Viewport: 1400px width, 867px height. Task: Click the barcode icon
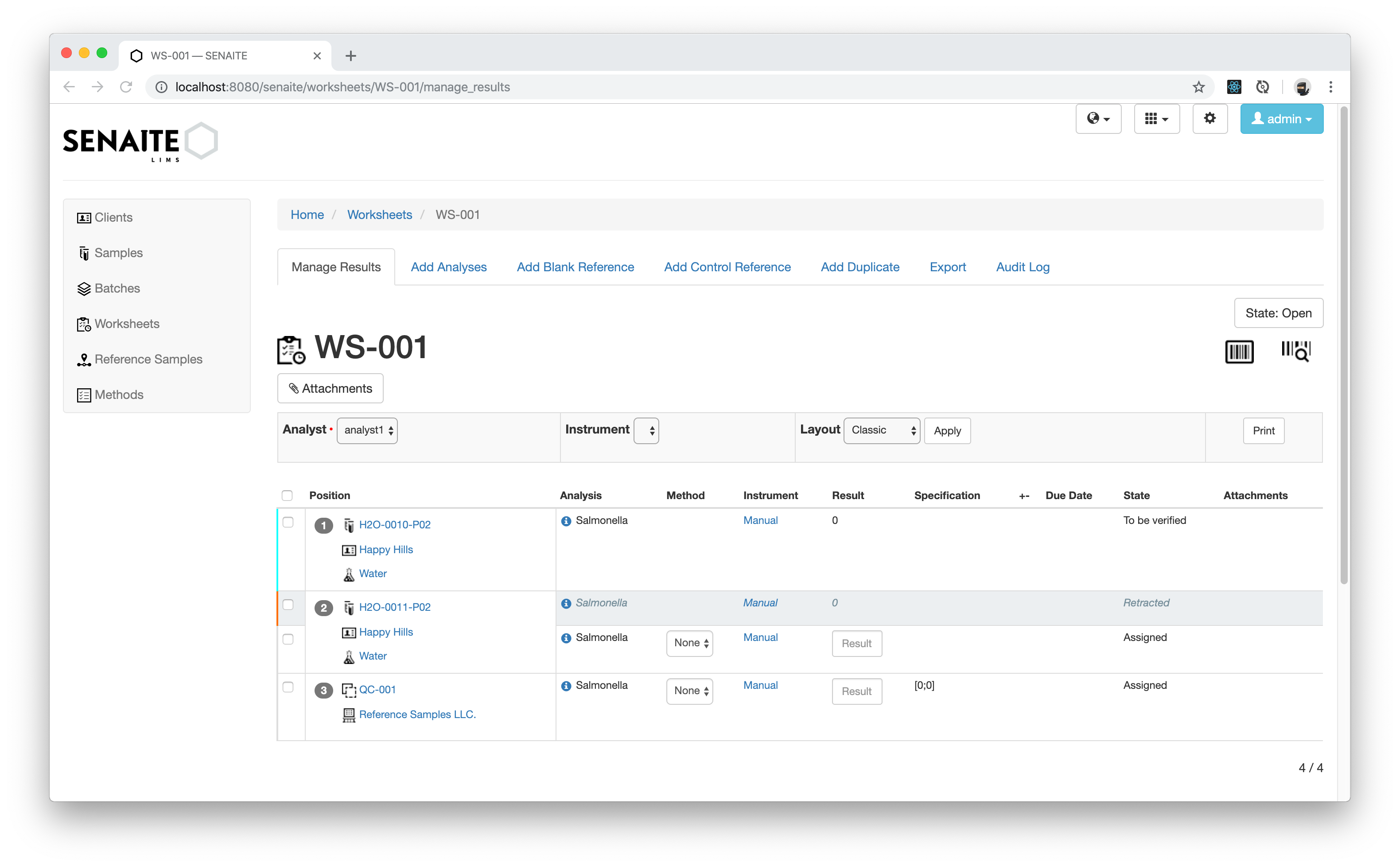1239,351
